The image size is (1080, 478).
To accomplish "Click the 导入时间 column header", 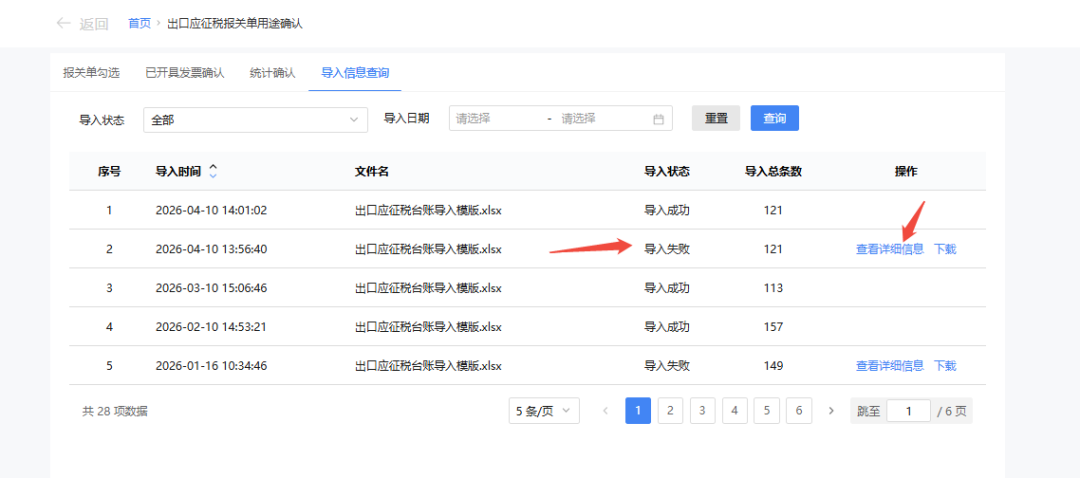I will (178, 172).
